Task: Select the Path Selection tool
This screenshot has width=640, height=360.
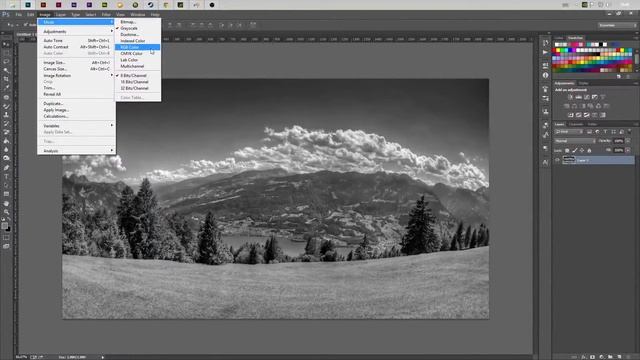Action: coord(6,185)
